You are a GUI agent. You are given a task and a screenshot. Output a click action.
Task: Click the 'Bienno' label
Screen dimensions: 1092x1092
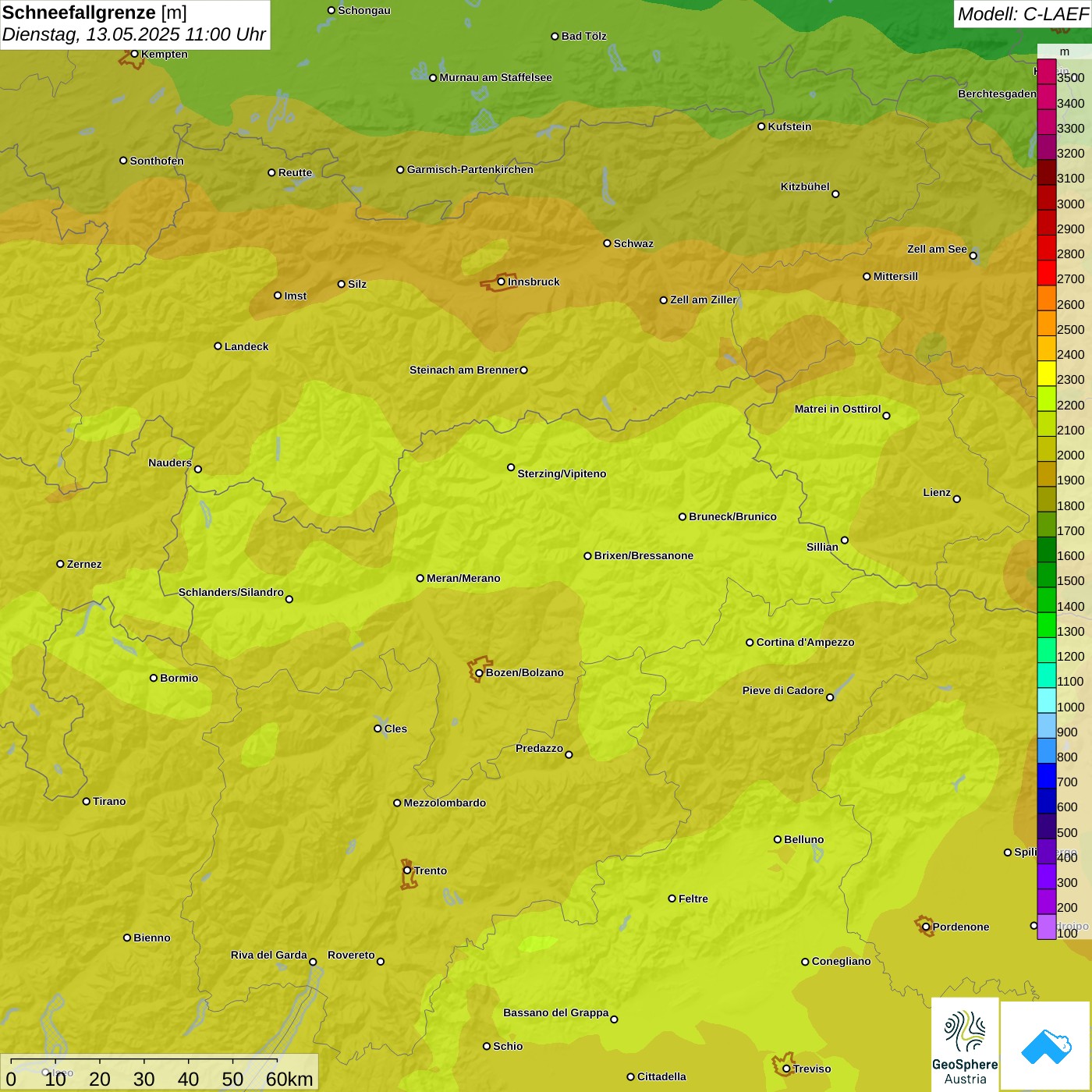pos(152,938)
